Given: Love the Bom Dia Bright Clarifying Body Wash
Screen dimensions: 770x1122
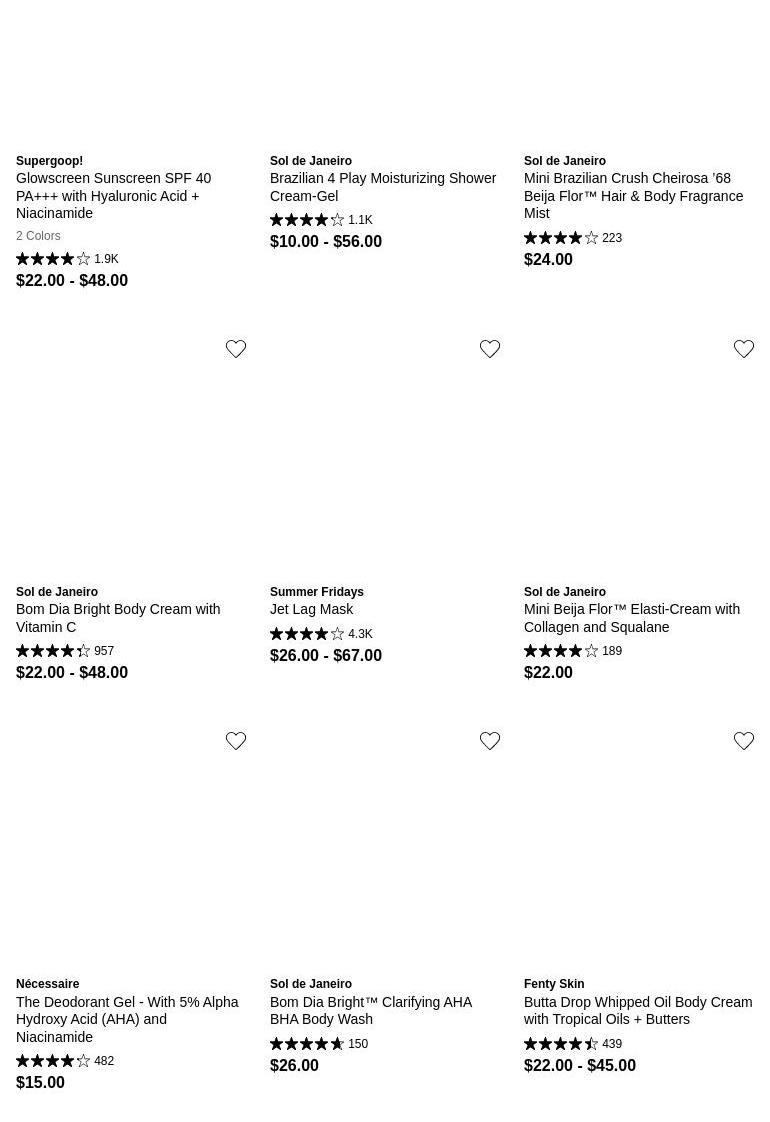Looking at the screenshot, I should pos(490,741).
